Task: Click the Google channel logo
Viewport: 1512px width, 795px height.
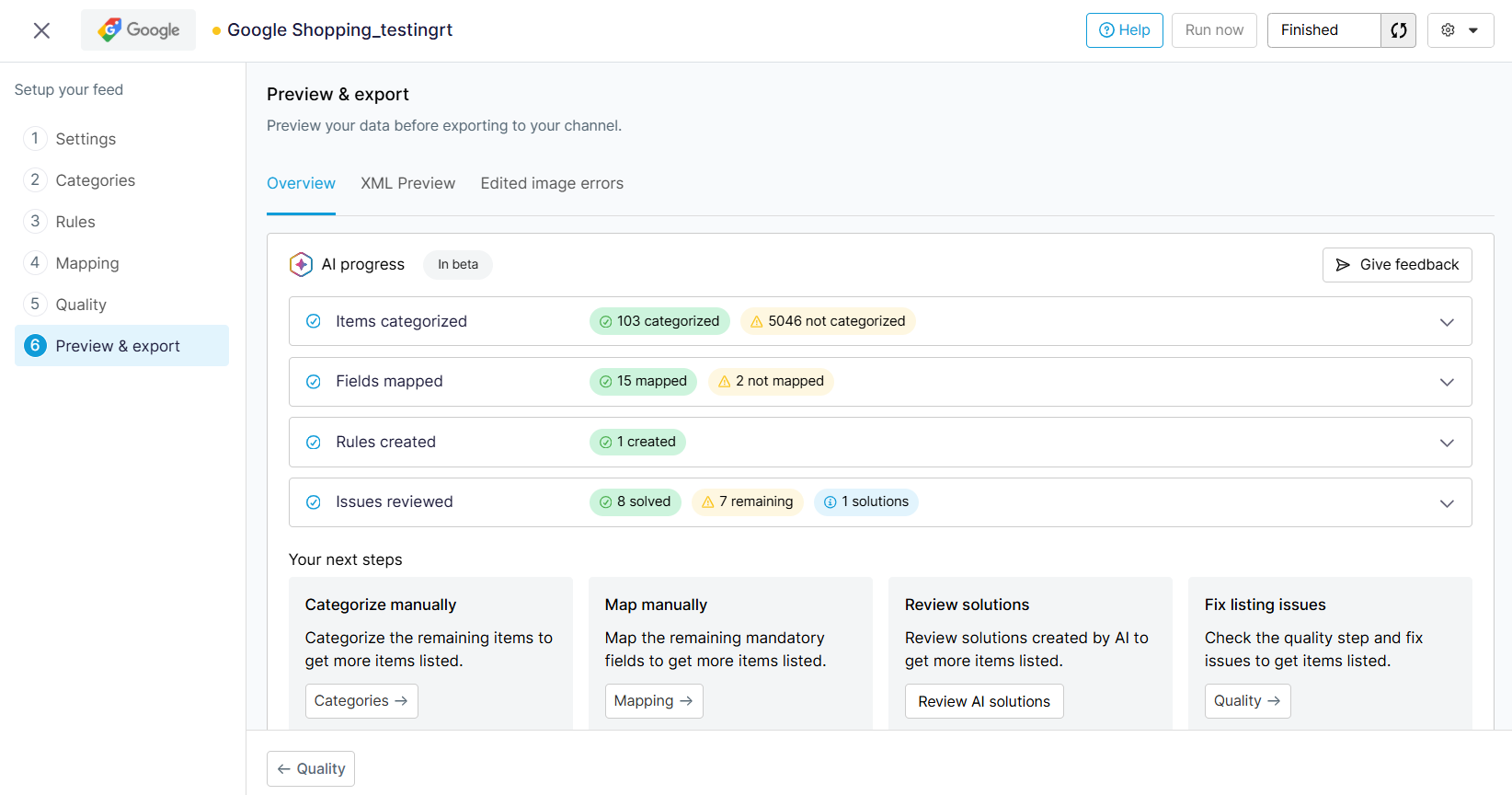Action: tap(138, 30)
